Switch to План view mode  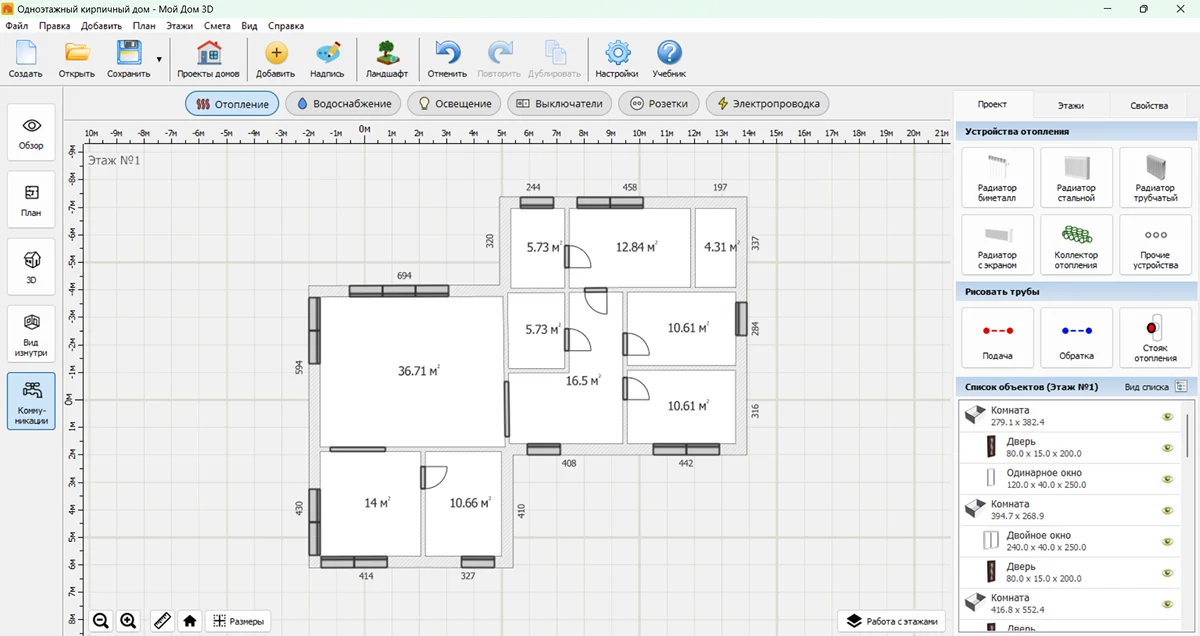point(31,200)
